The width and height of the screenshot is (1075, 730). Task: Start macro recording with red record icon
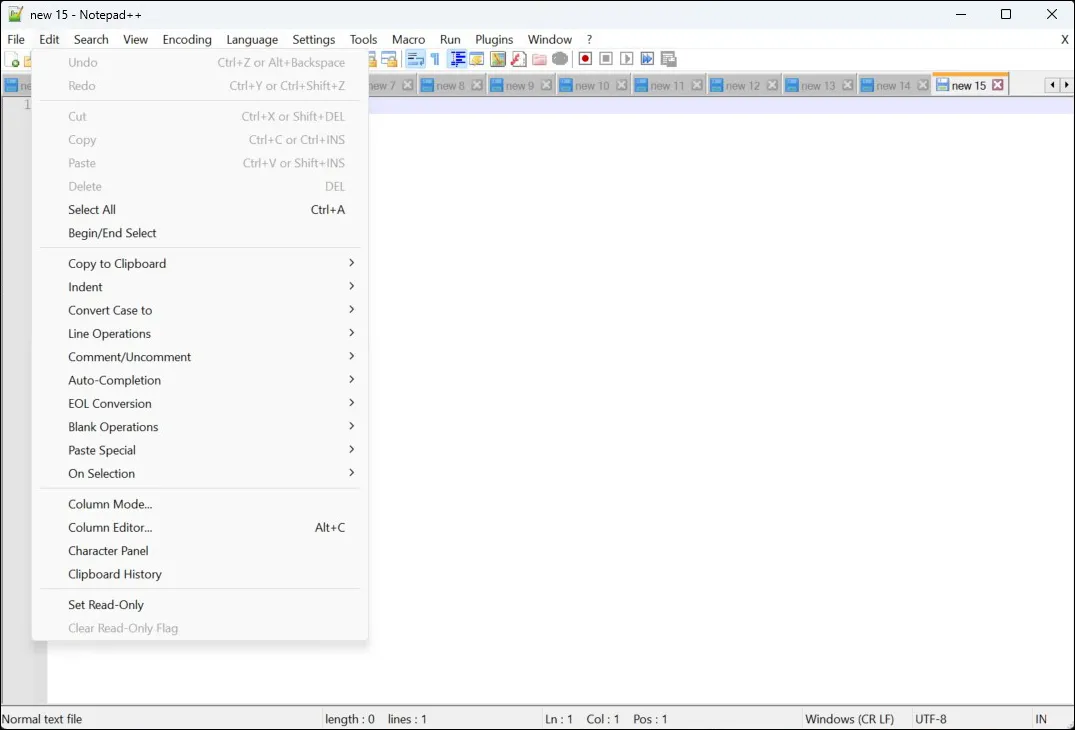point(585,59)
